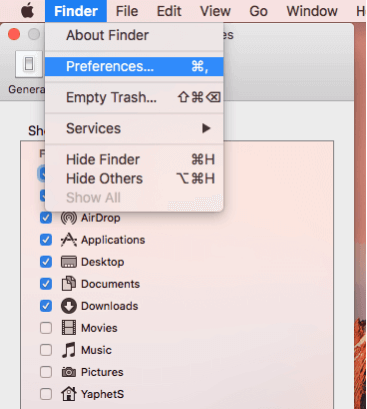Click the Applications icon
The width and height of the screenshot is (367, 409).
point(69,240)
